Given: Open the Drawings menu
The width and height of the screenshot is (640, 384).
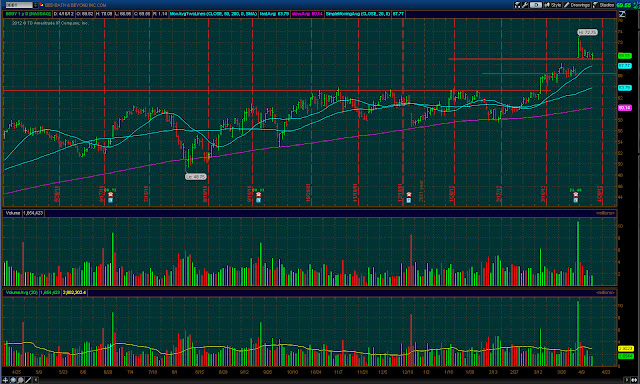Looking at the screenshot, I should (577, 5).
